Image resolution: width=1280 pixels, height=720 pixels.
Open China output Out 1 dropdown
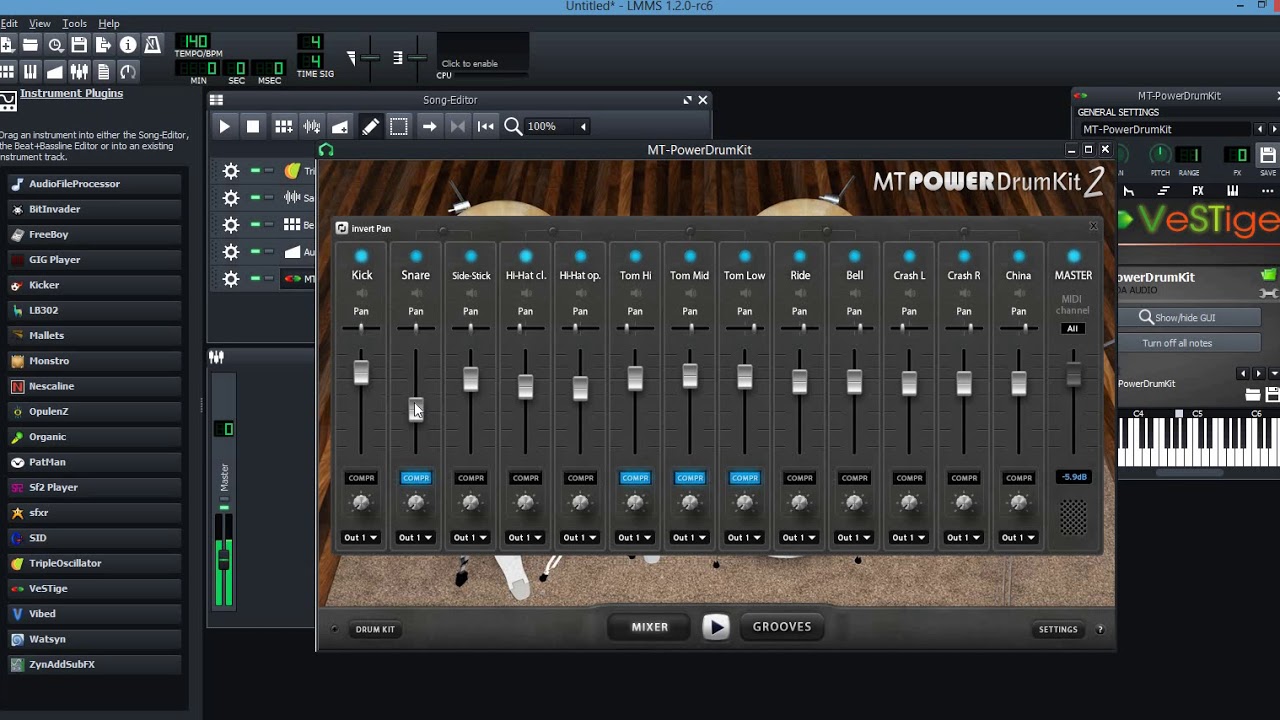[1018, 538]
